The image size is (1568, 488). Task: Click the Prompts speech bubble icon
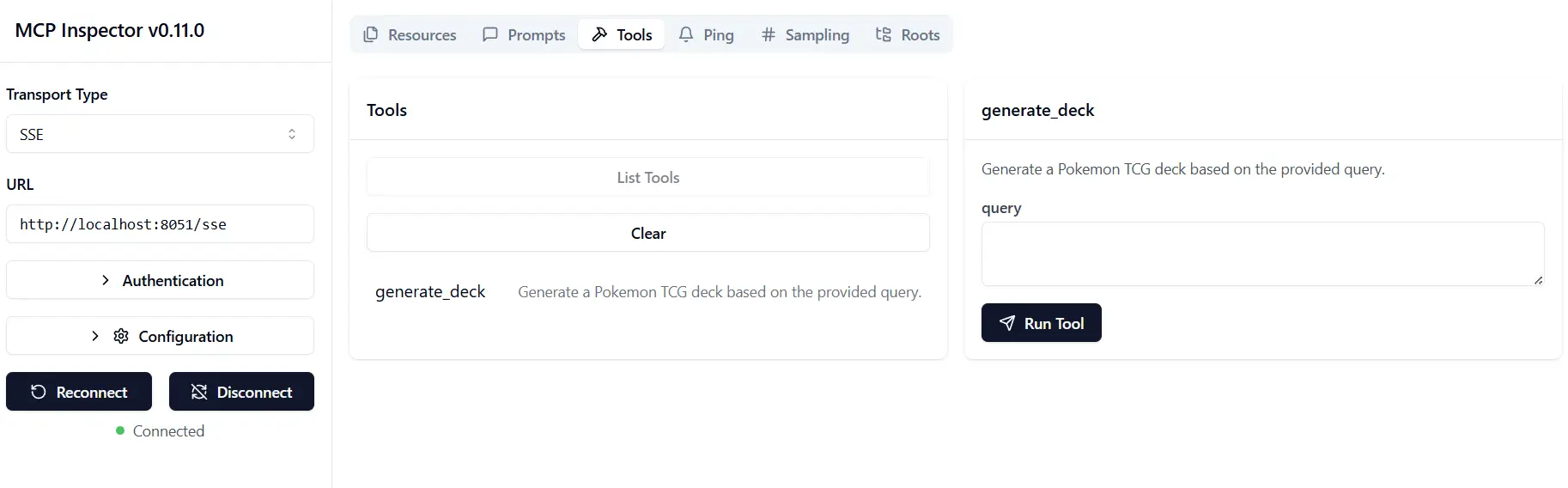tap(490, 34)
